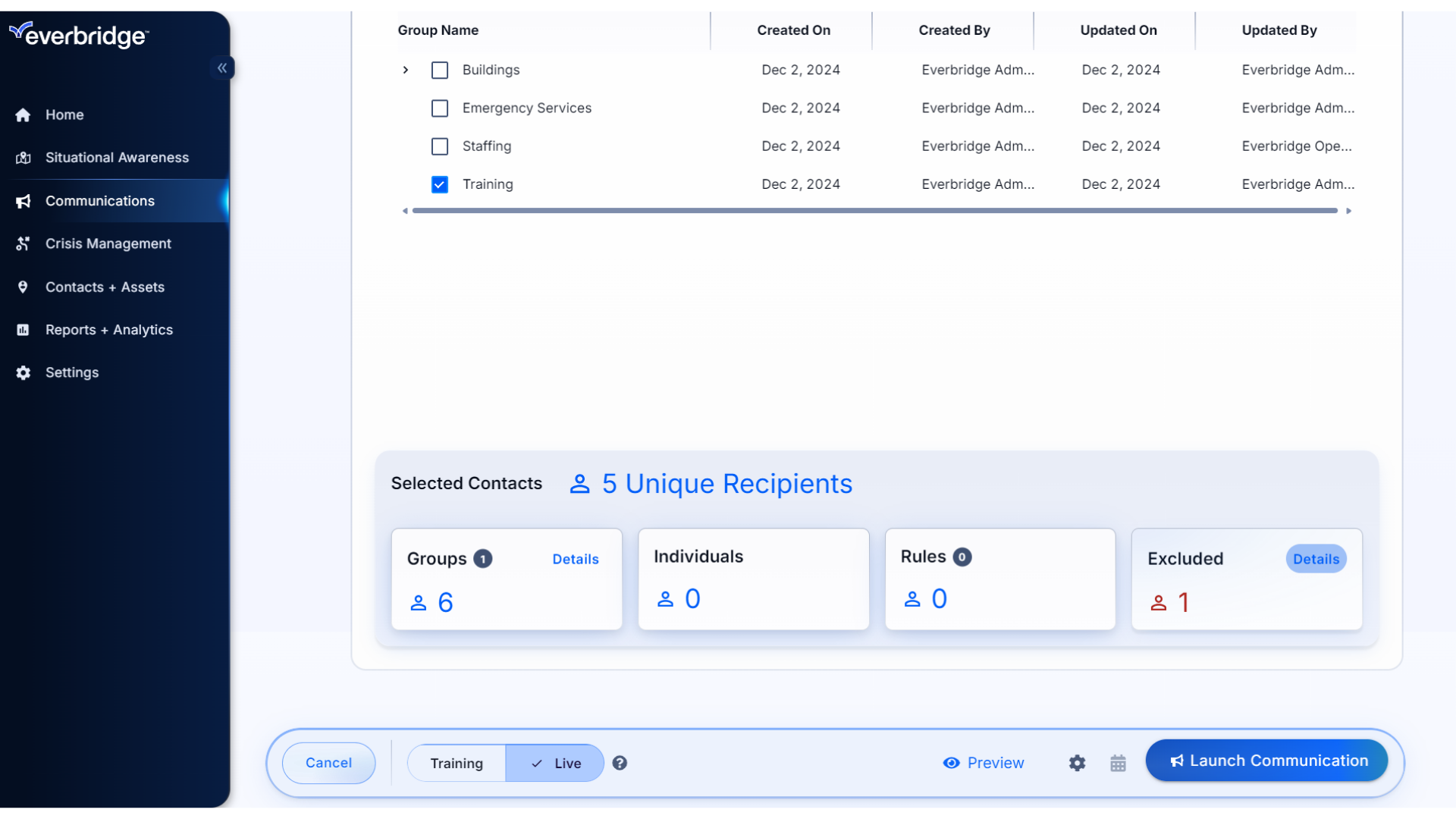This screenshot has height=819, width=1456.
Task: Click the Situational Awareness map icon
Action: coord(23,158)
